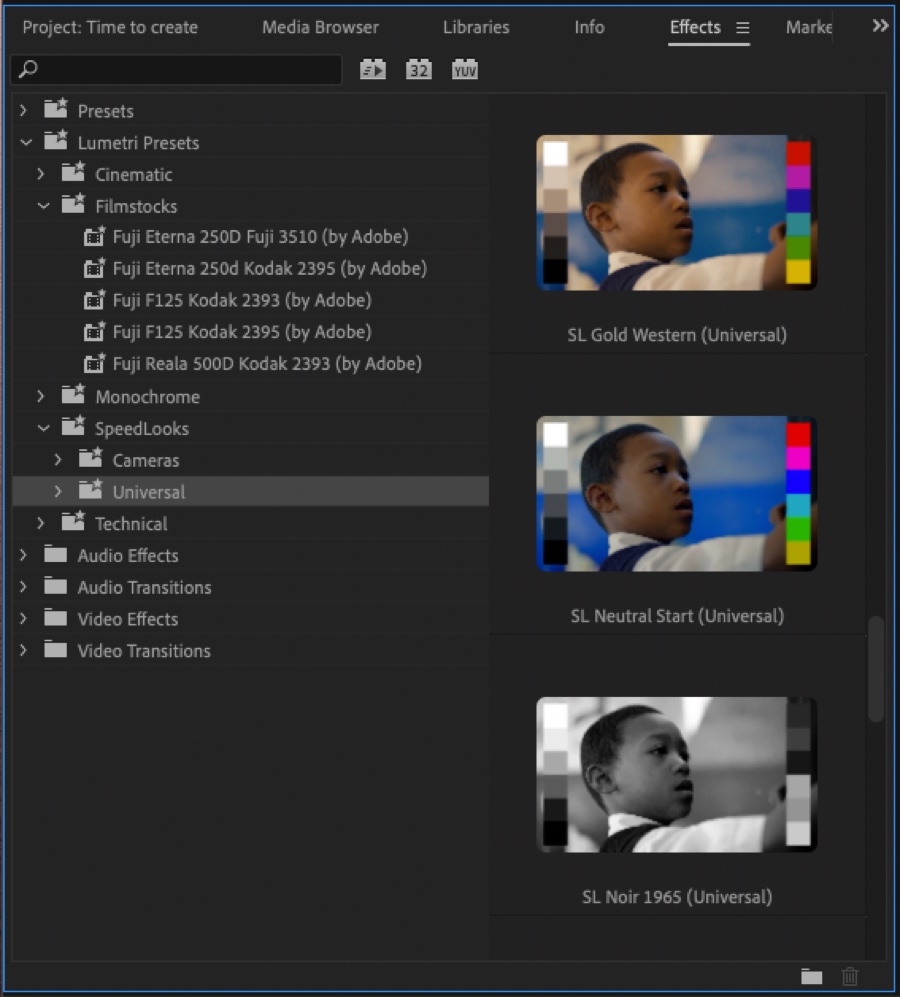The height and width of the screenshot is (997, 900).
Task: Open the Media Browser tab
Action: [320, 27]
